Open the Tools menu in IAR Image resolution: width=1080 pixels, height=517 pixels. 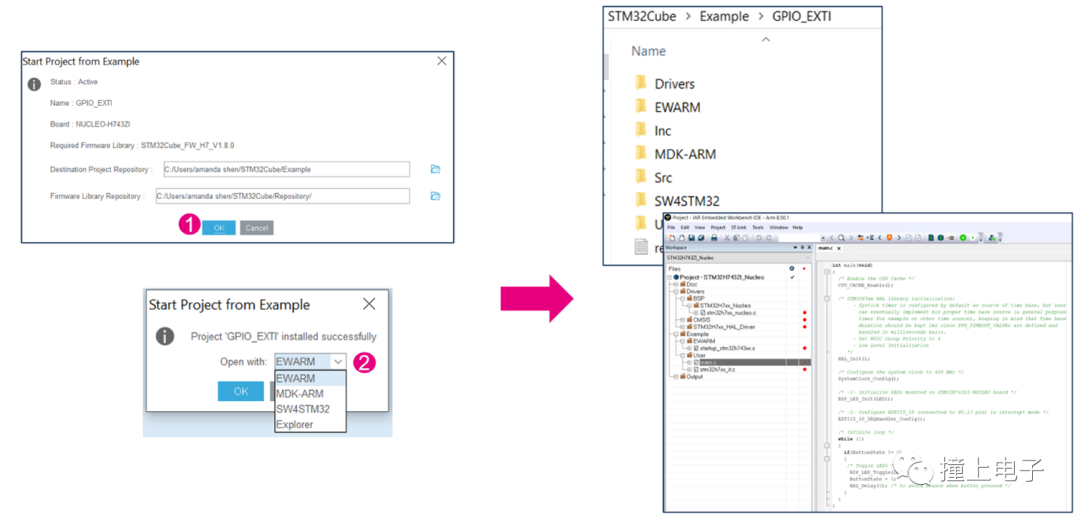click(x=758, y=227)
